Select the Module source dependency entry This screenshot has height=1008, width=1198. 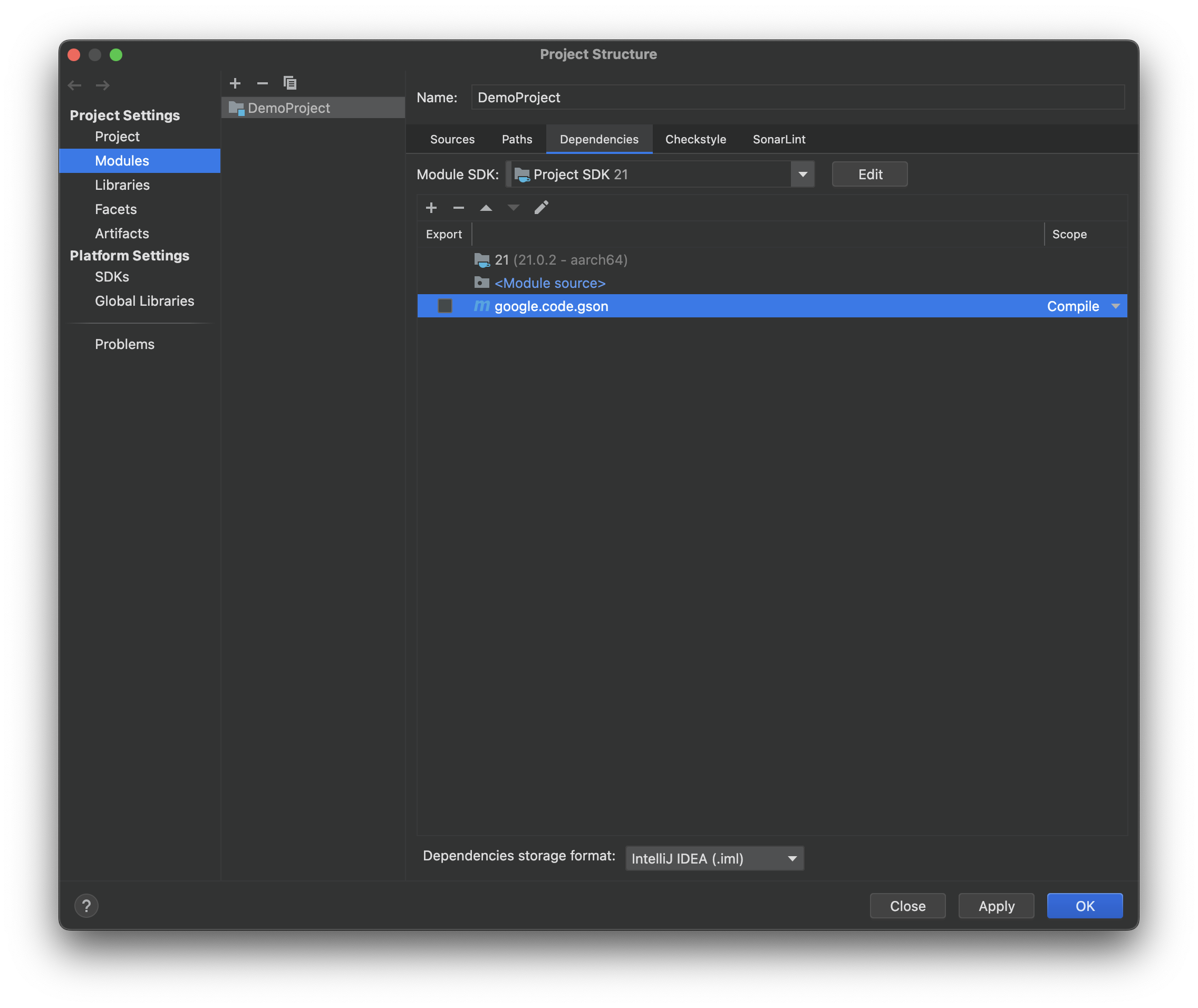coord(549,284)
